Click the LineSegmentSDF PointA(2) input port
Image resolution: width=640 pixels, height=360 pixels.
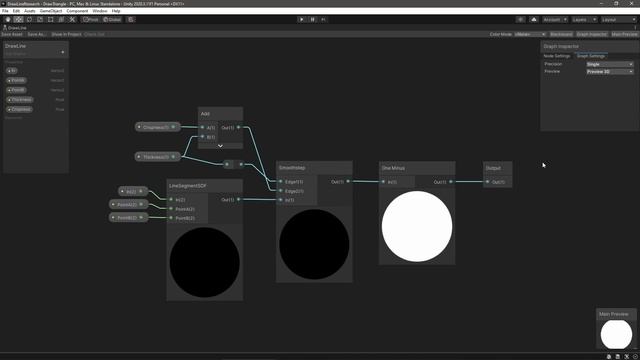click(171, 209)
